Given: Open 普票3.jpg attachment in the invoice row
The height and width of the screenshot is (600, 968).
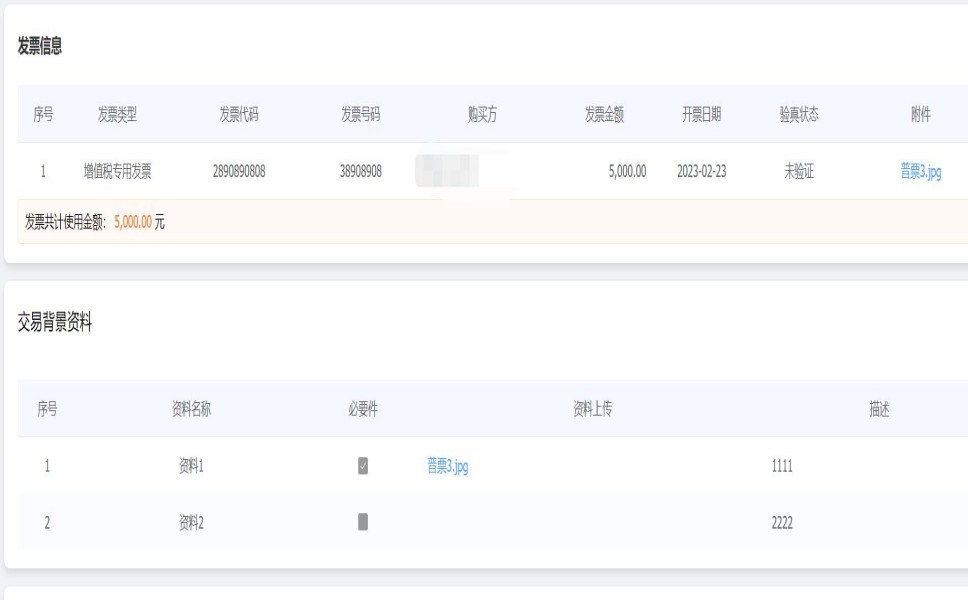Looking at the screenshot, I should pyautogui.click(x=920, y=171).
